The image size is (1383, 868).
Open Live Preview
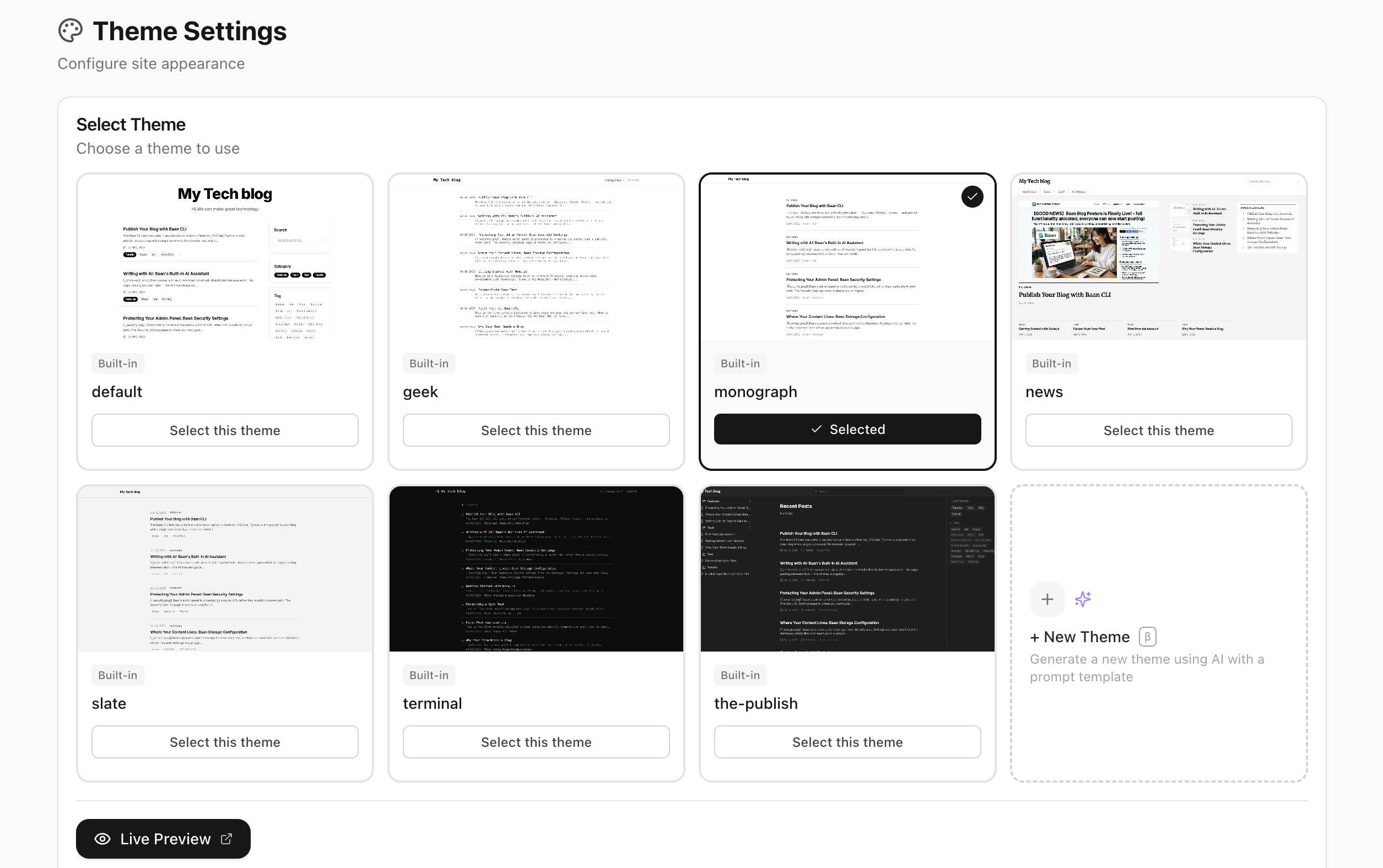(x=163, y=839)
